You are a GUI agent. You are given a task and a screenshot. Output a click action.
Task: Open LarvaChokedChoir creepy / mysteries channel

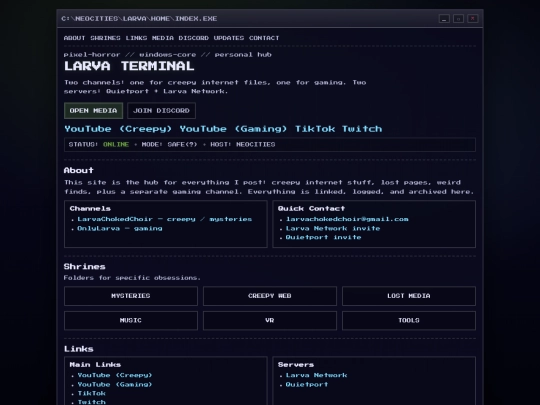click(165, 219)
